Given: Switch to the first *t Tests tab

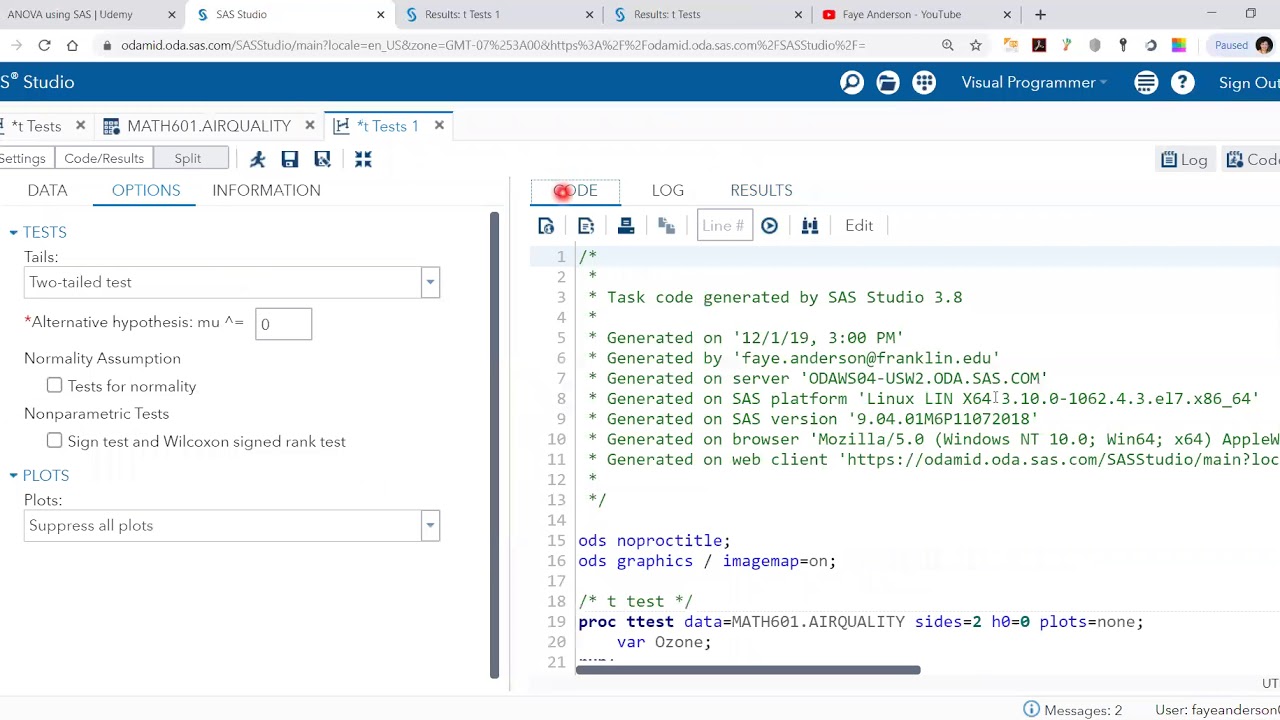Looking at the screenshot, I should (36, 126).
